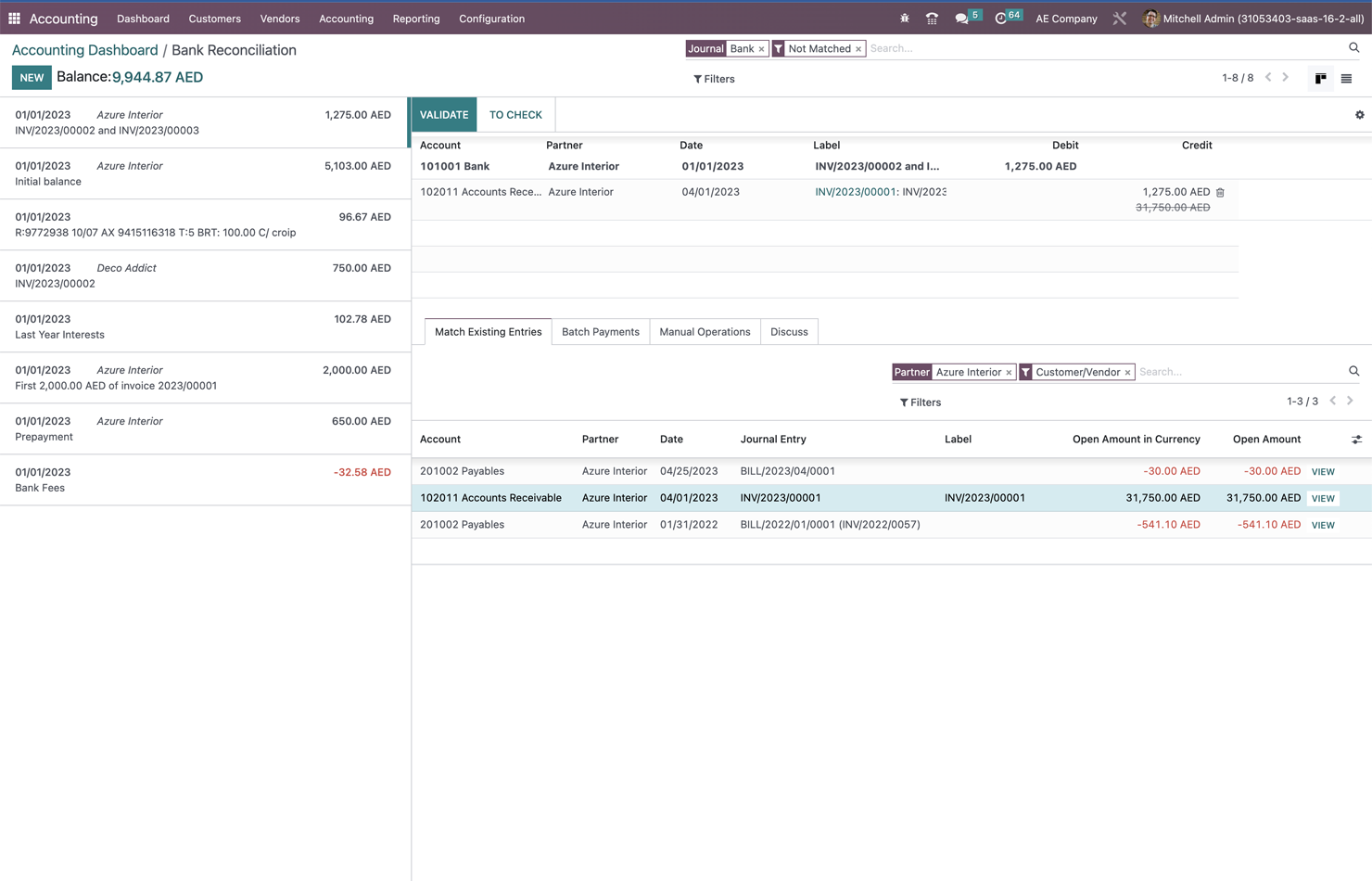Switch to kanban view layout

click(1320, 78)
